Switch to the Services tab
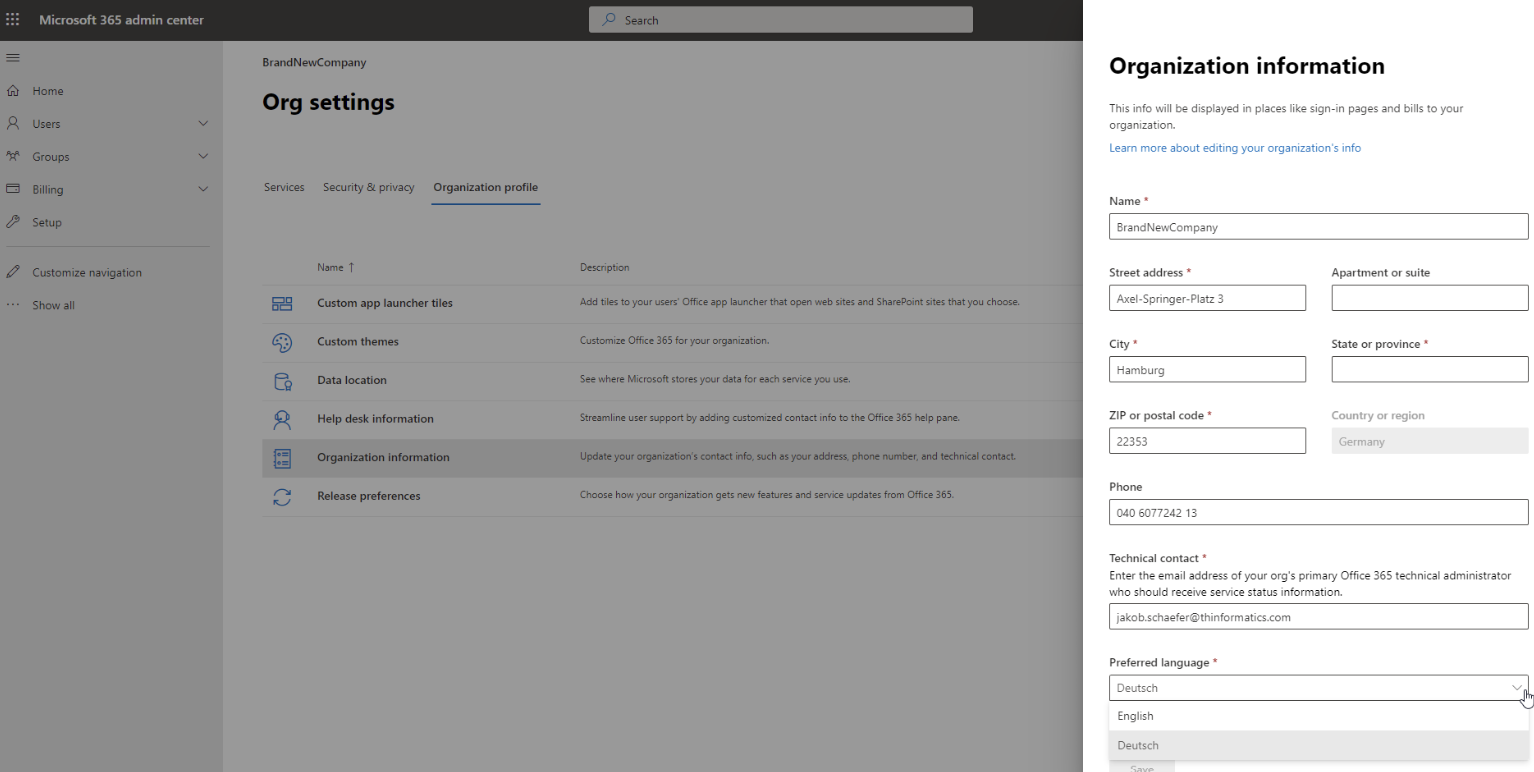1534x772 pixels. [x=284, y=188]
